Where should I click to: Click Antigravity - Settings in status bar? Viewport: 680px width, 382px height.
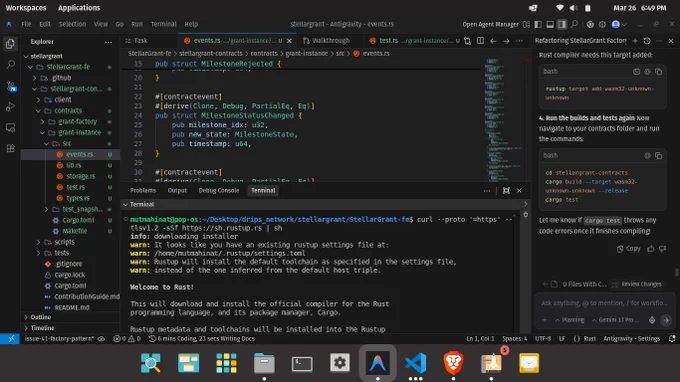tap(632, 339)
